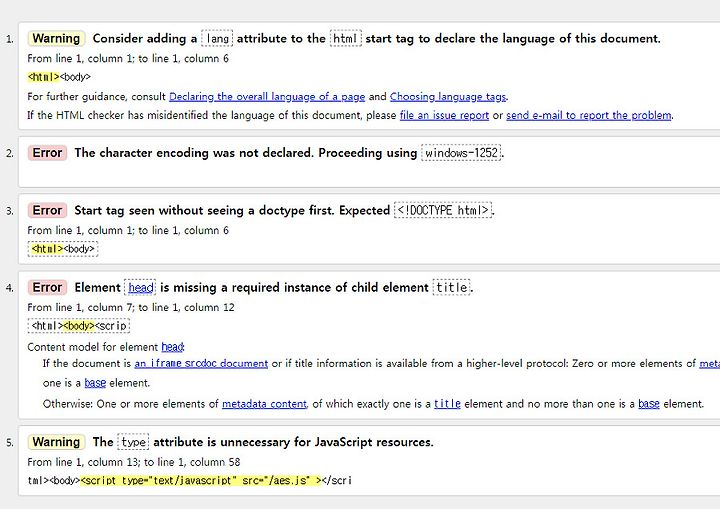Open 'head' link after 'Content model for element'

click(173, 347)
